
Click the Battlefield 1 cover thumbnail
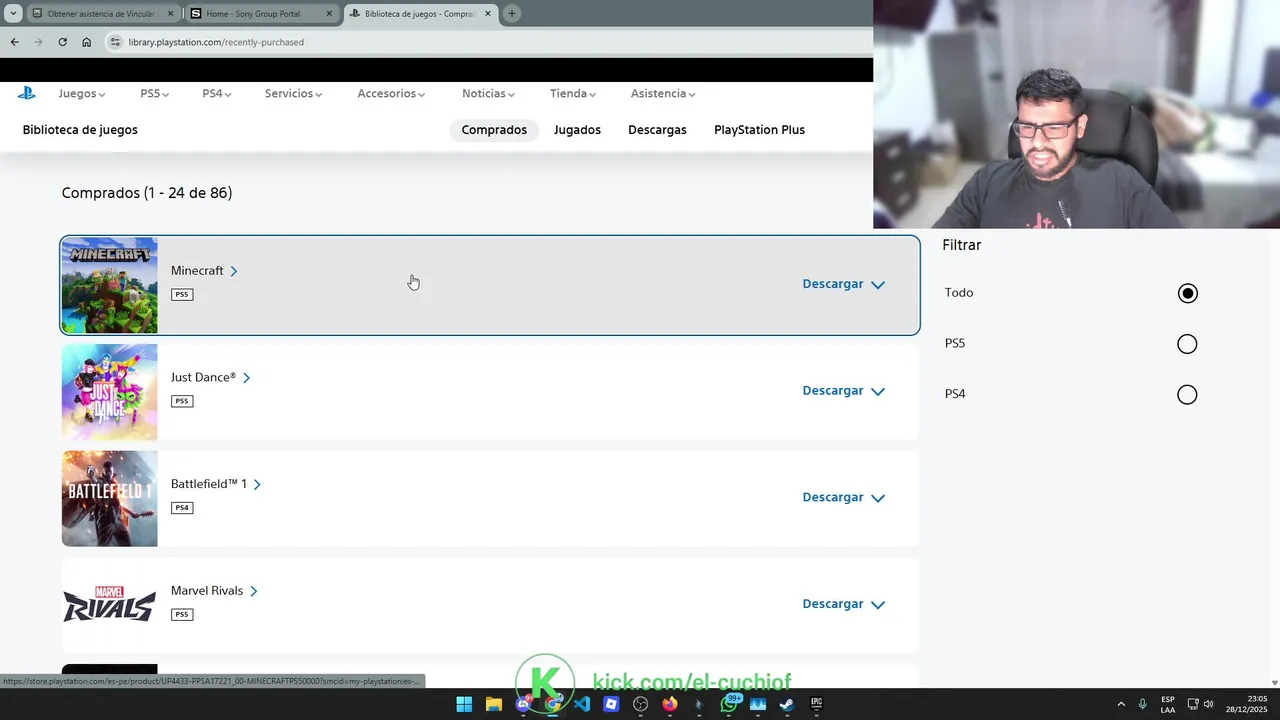pos(109,498)
